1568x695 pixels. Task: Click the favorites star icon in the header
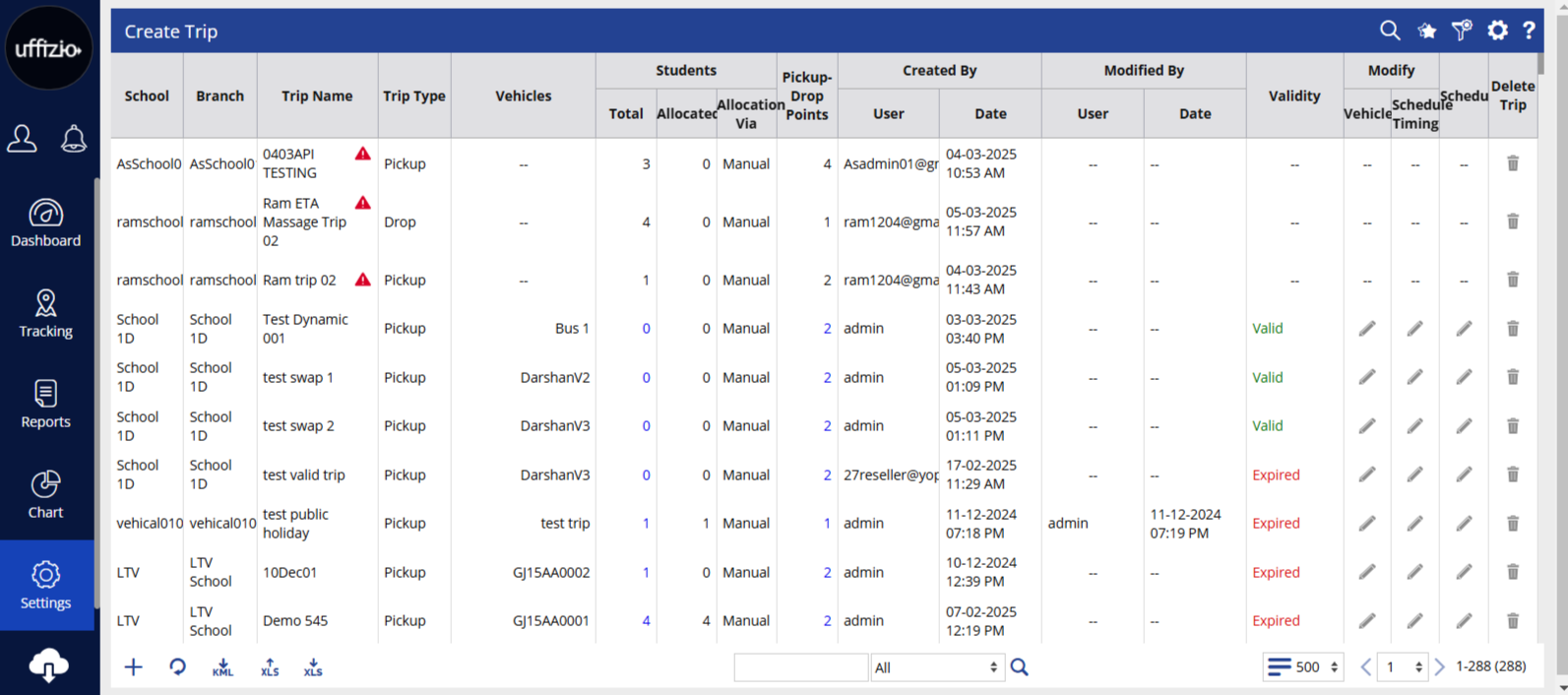point(1426,32)
